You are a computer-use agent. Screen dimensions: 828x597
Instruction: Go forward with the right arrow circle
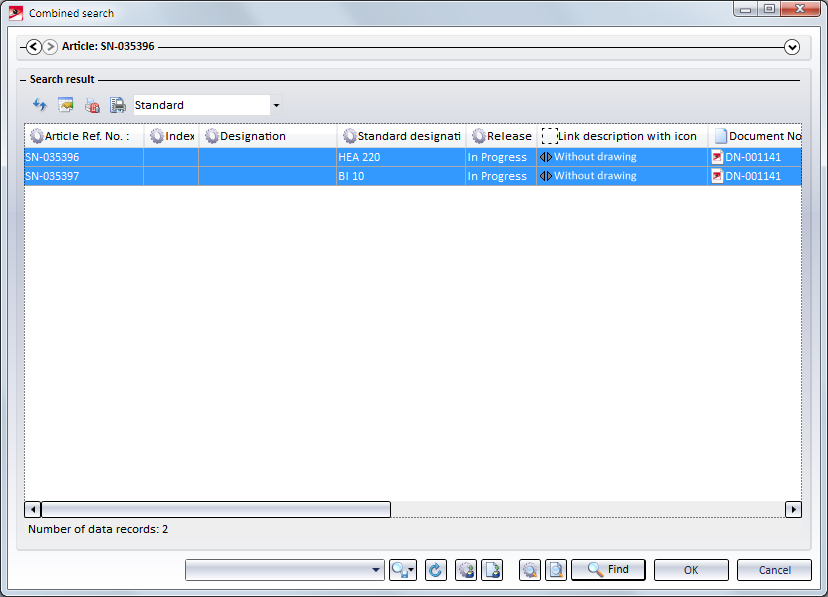(x=50, y=47)
